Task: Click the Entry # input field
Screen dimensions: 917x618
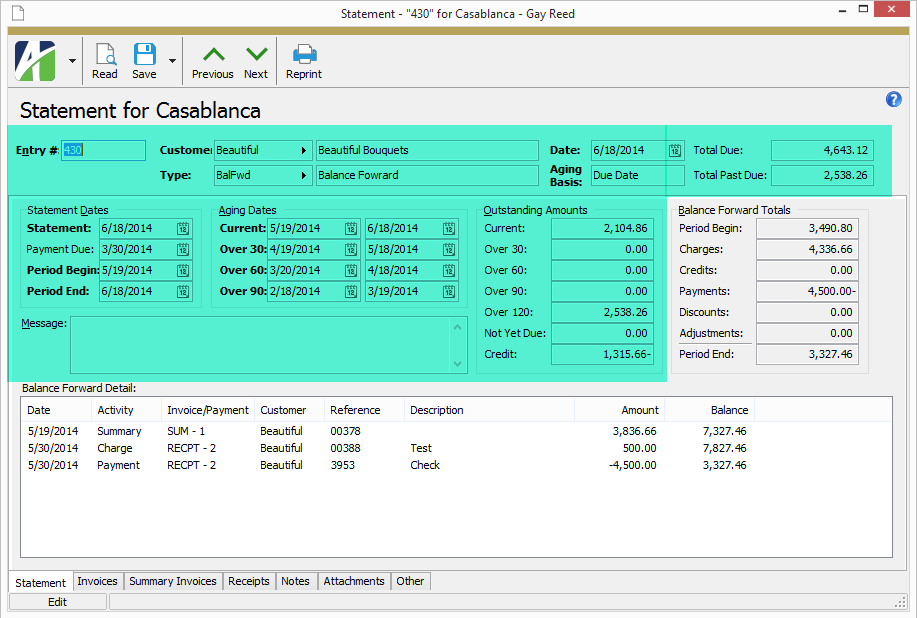Action: pos(103,151)
